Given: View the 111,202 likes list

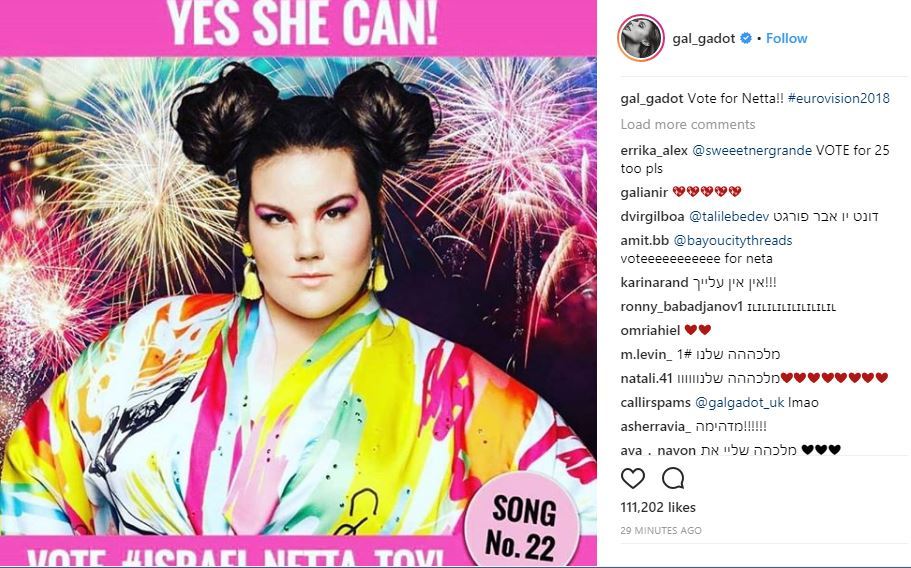Looking at the screenshot, I should (658, 508).
